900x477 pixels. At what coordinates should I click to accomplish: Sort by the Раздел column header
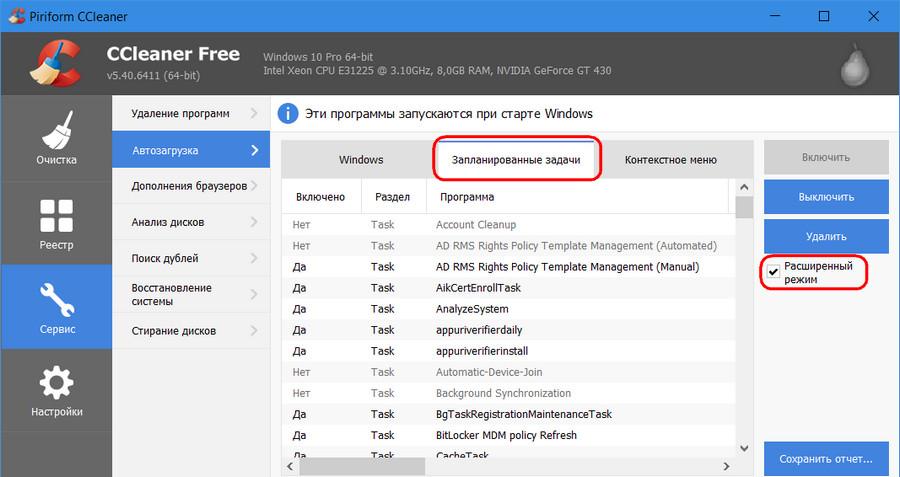click(393, 197)
